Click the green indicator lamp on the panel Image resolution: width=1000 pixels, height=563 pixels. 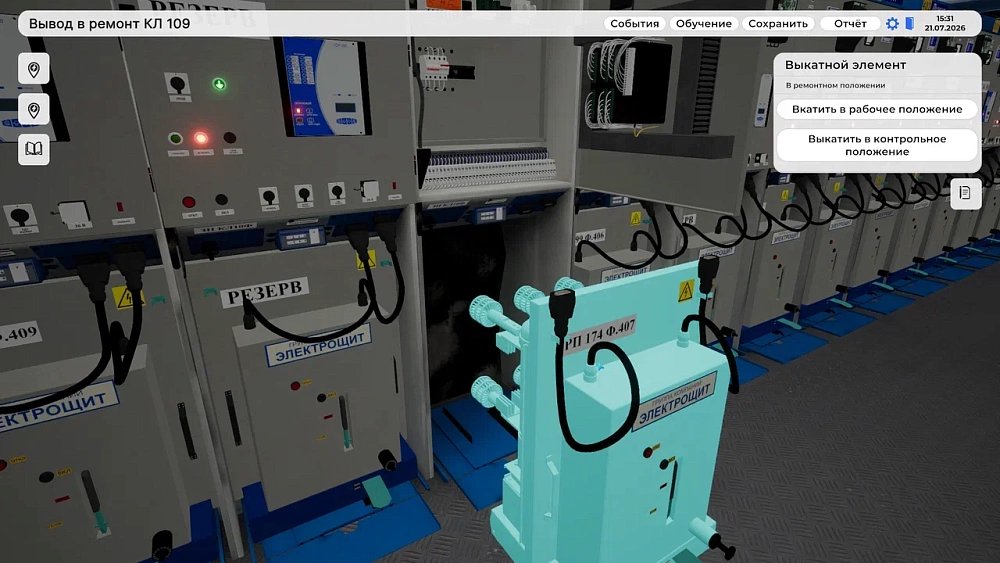tap(219, 84)
